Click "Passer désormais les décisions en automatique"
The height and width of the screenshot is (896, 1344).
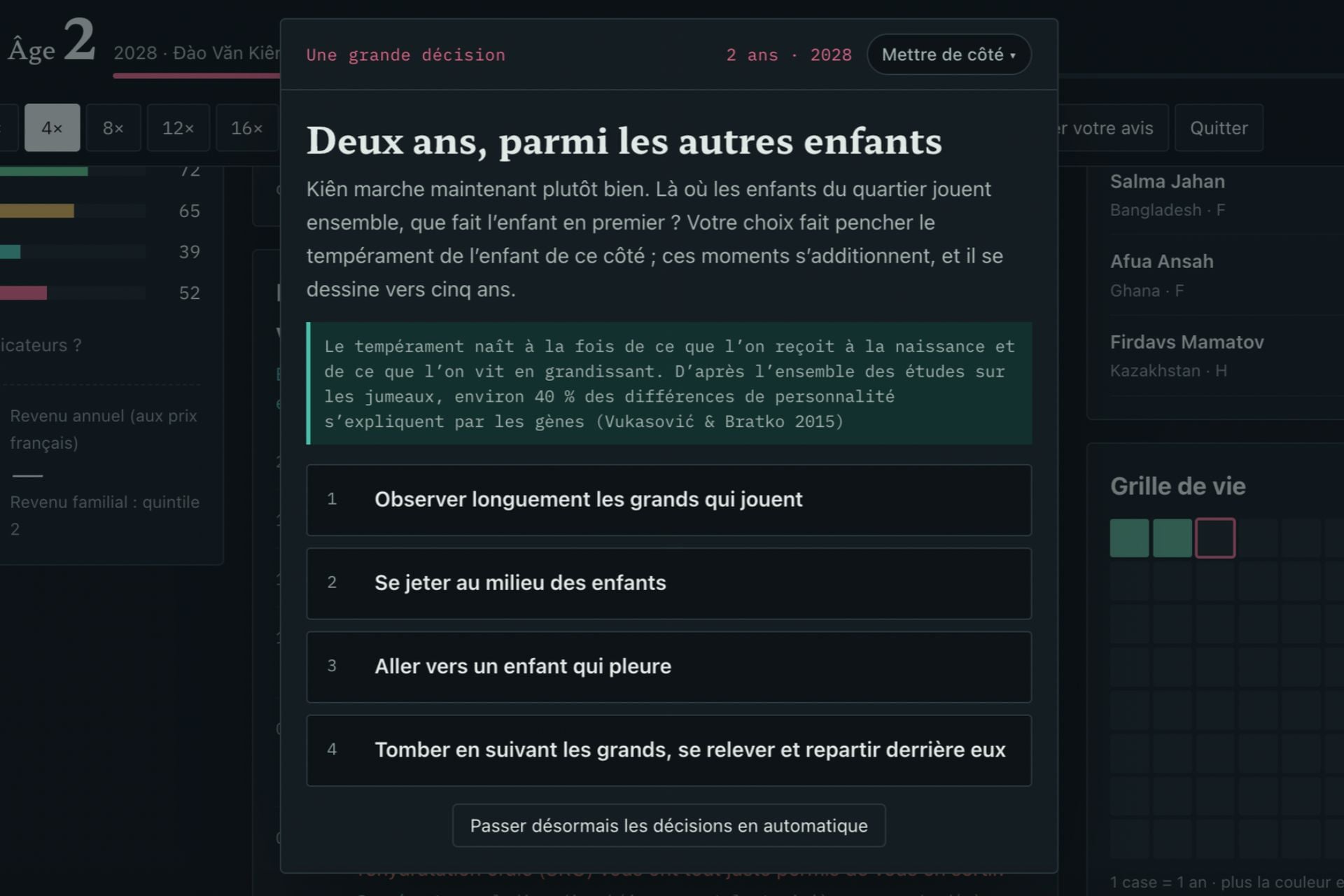pyautogui.click(x=668, y=826)
